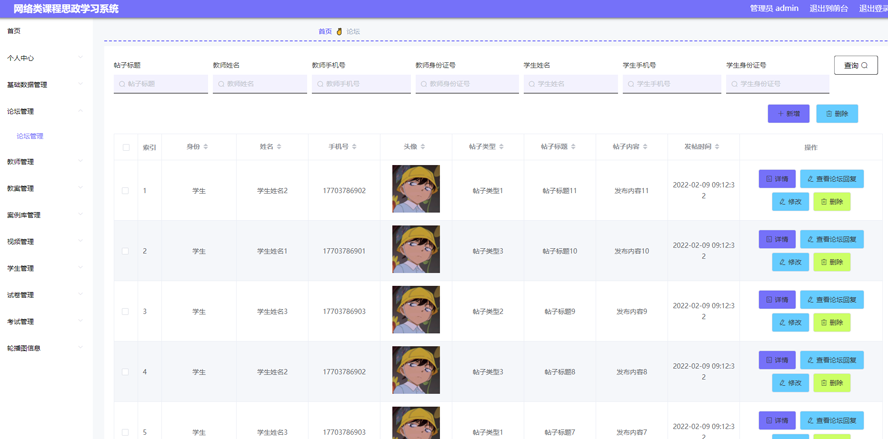Click 修改 for row 3

pos(790,323)
